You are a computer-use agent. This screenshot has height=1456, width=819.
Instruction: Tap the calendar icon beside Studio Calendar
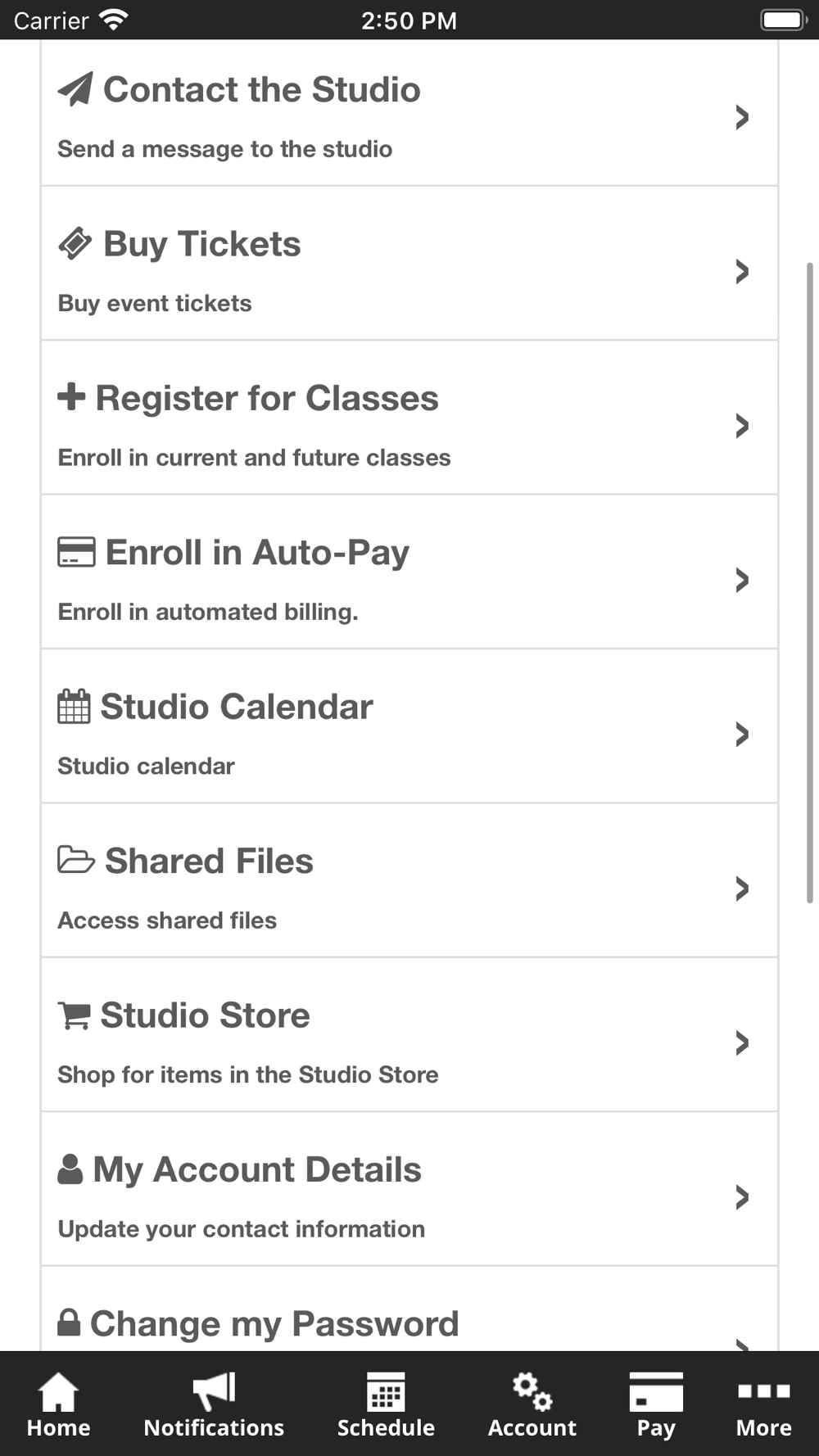click(74, 707)
